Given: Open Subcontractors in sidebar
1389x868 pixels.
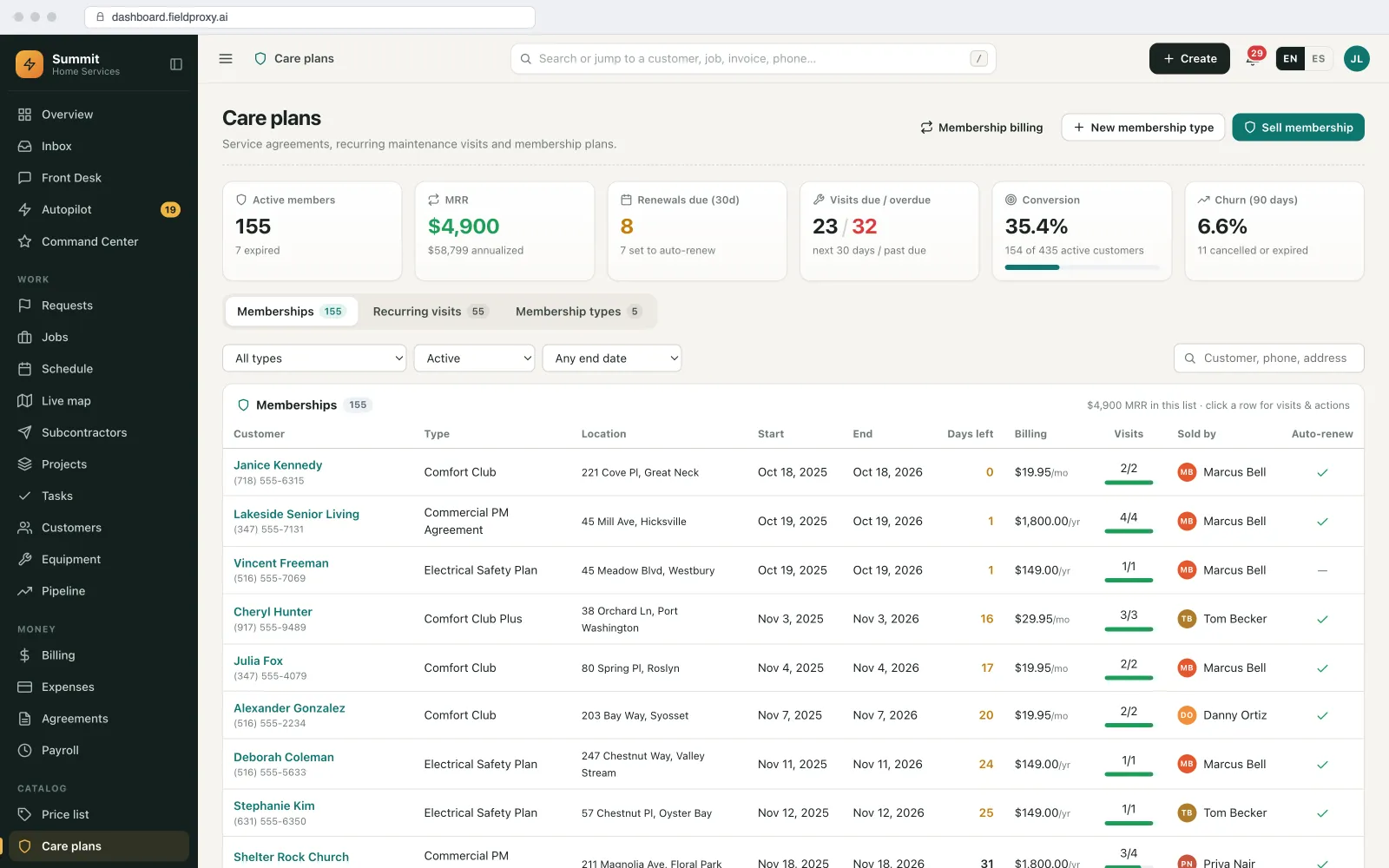Looking at the screenshot, I should click(99, 432).
